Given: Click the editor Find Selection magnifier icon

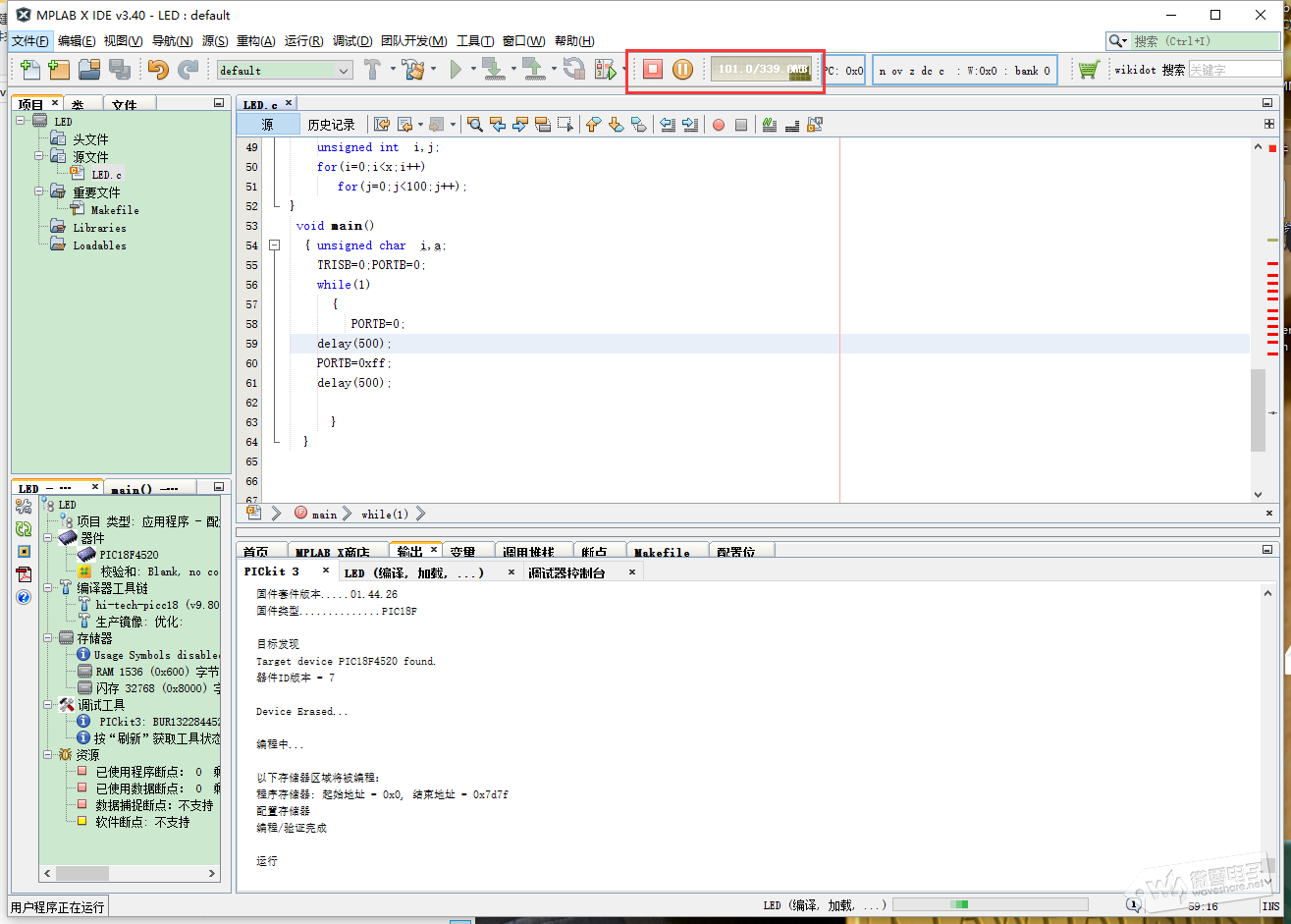Looking at the screenshot, I should point(474,125).
